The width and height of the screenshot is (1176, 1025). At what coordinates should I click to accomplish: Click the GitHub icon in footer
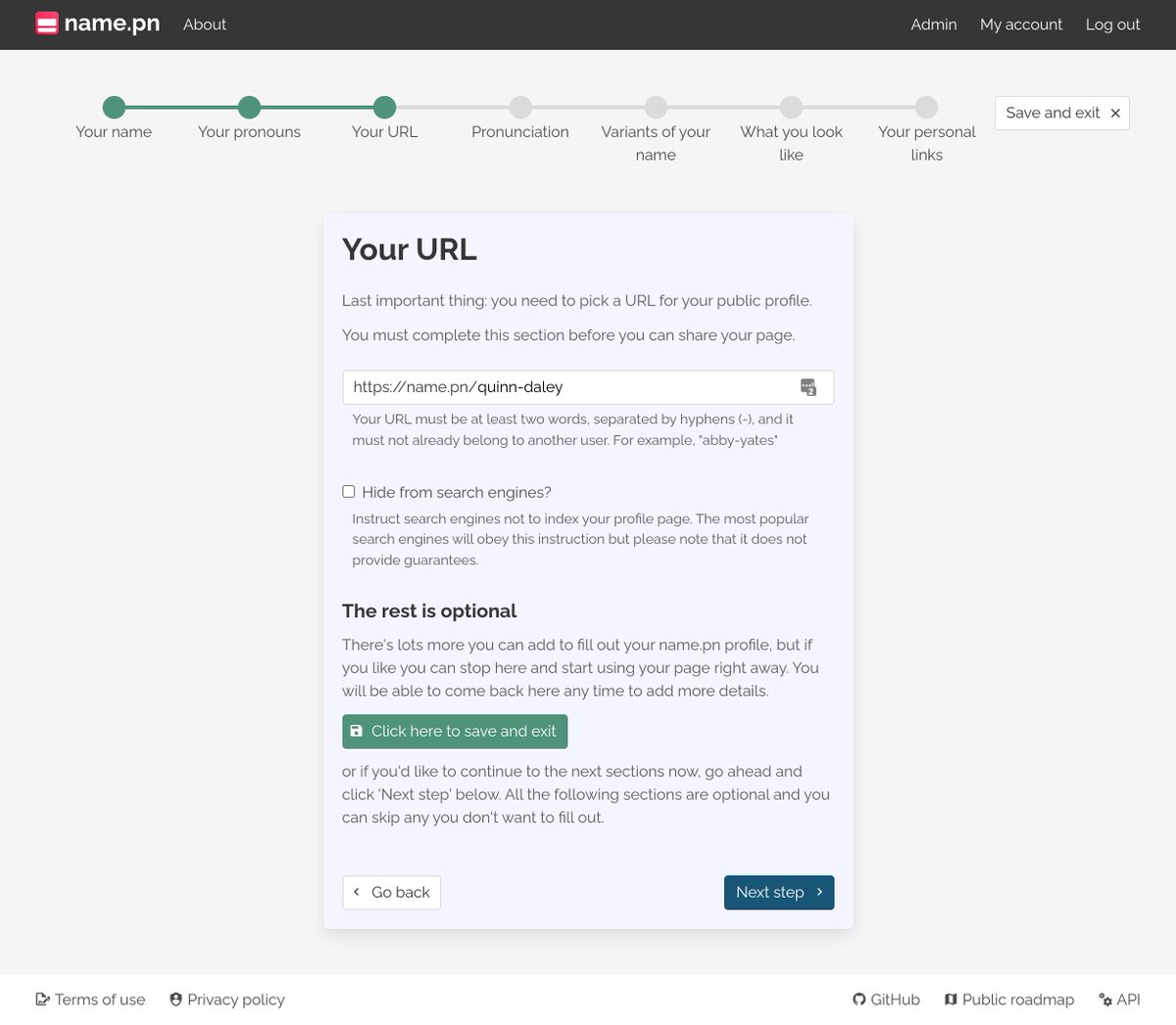[859, 1000]
